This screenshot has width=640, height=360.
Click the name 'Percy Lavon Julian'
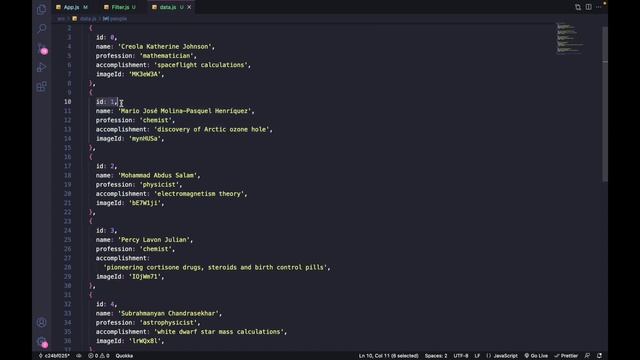click(x=154, y=240)
